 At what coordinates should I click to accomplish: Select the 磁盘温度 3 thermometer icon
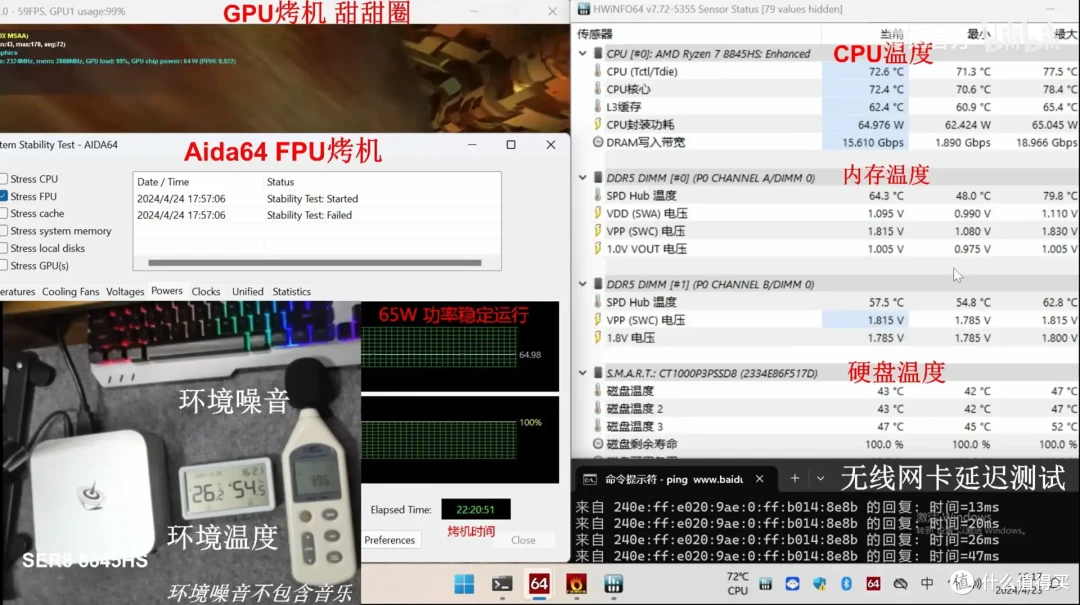597,426
